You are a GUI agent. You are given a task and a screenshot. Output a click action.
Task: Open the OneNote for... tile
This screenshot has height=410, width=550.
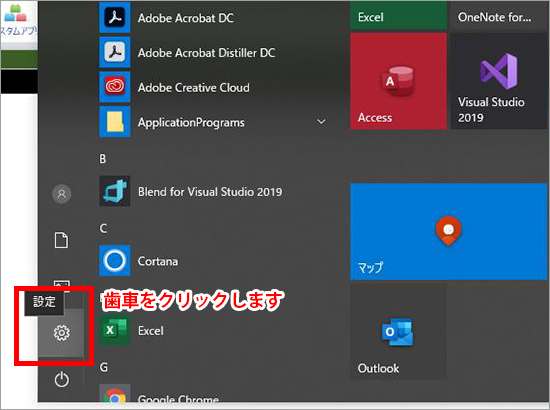(498, 16)
